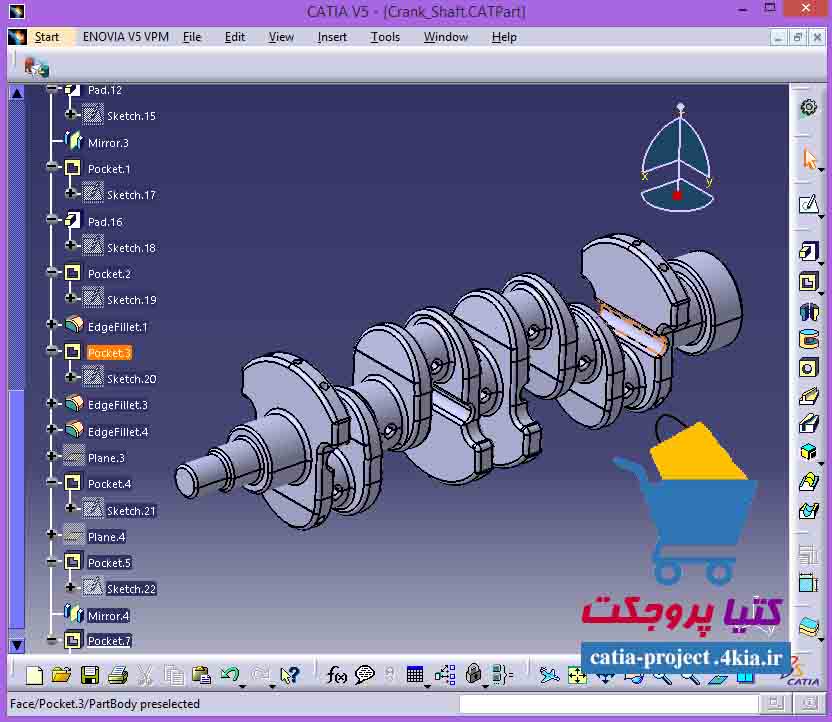Select EdgeFillet.3 in the tree

tap(118, 405)
